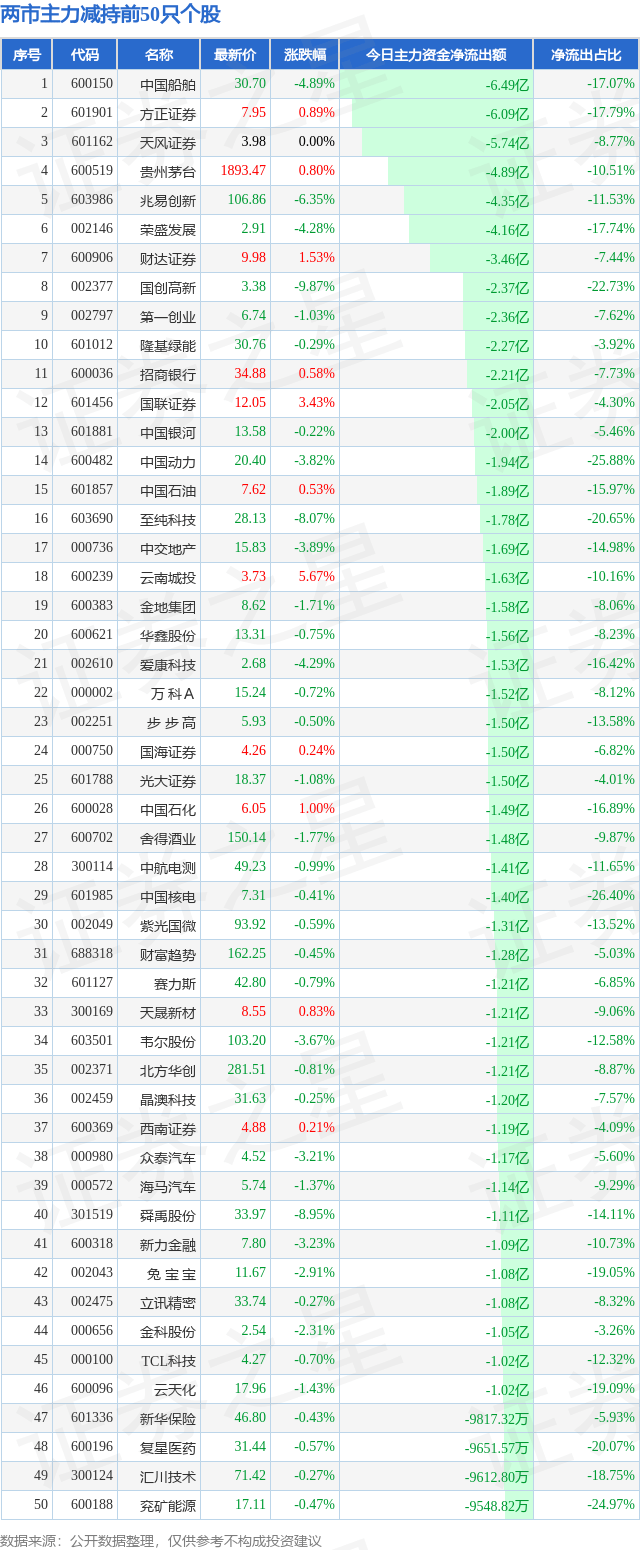The height and width of the screenshot is (1550, 640).
Task: Select 云天化 in the name column
Action: [x=175, y=1389]
